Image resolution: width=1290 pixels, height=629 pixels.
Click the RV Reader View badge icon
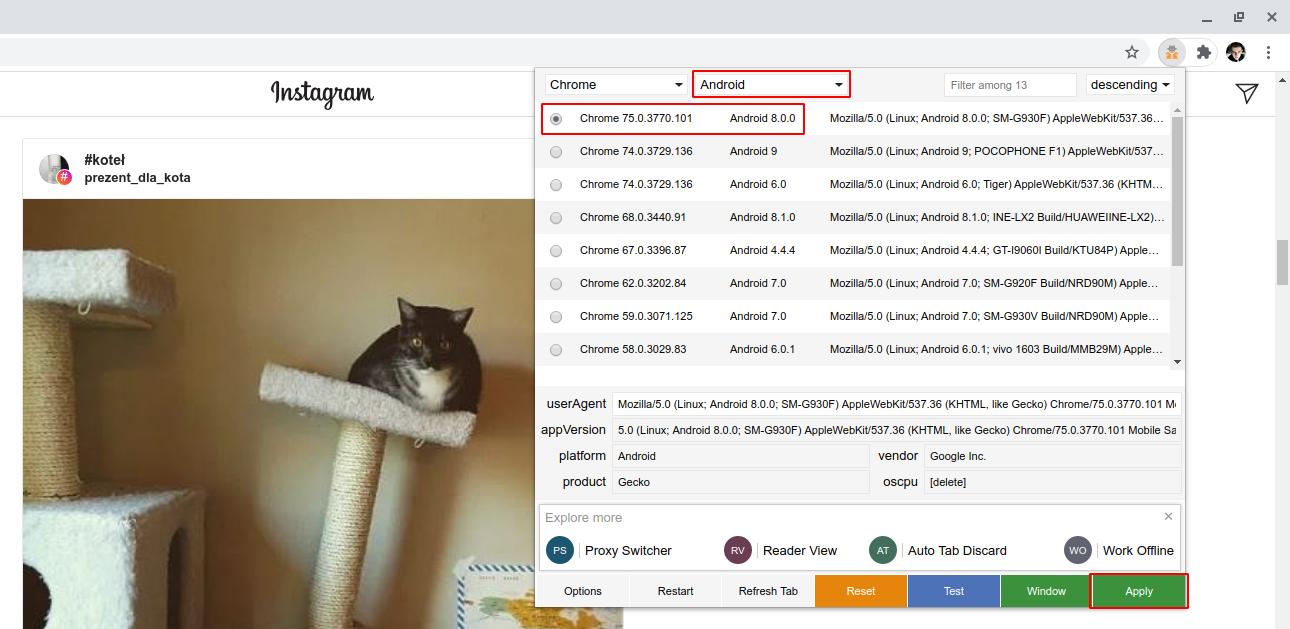coord(738,550)
